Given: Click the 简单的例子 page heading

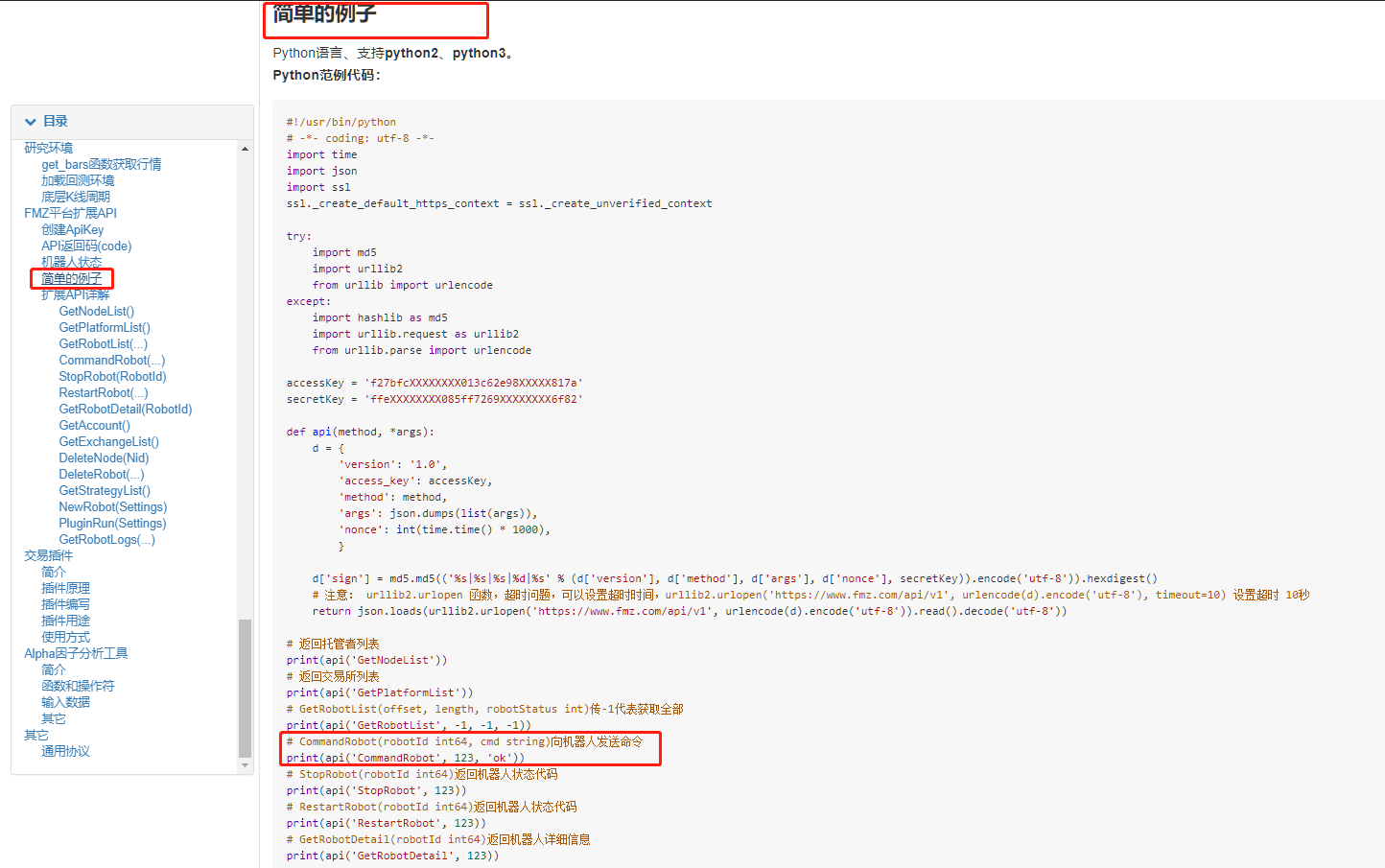Looking at the screenshot, I should [x=324, y=13].
